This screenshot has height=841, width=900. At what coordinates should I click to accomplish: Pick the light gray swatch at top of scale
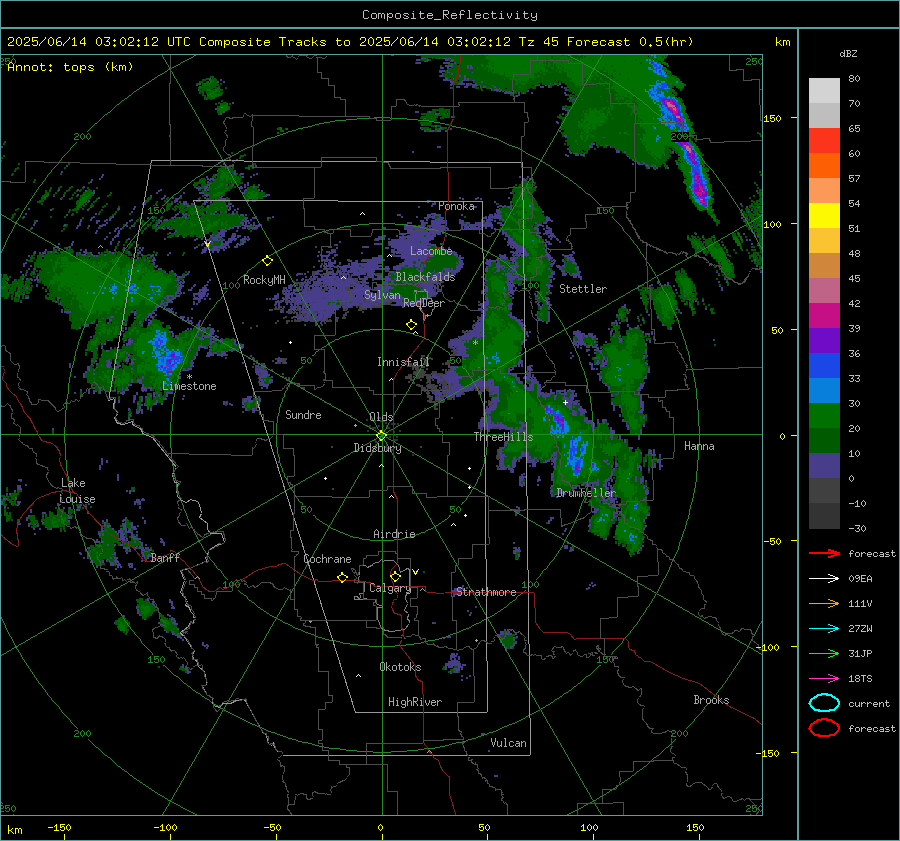pyautogui.click(x=824, y=91)
